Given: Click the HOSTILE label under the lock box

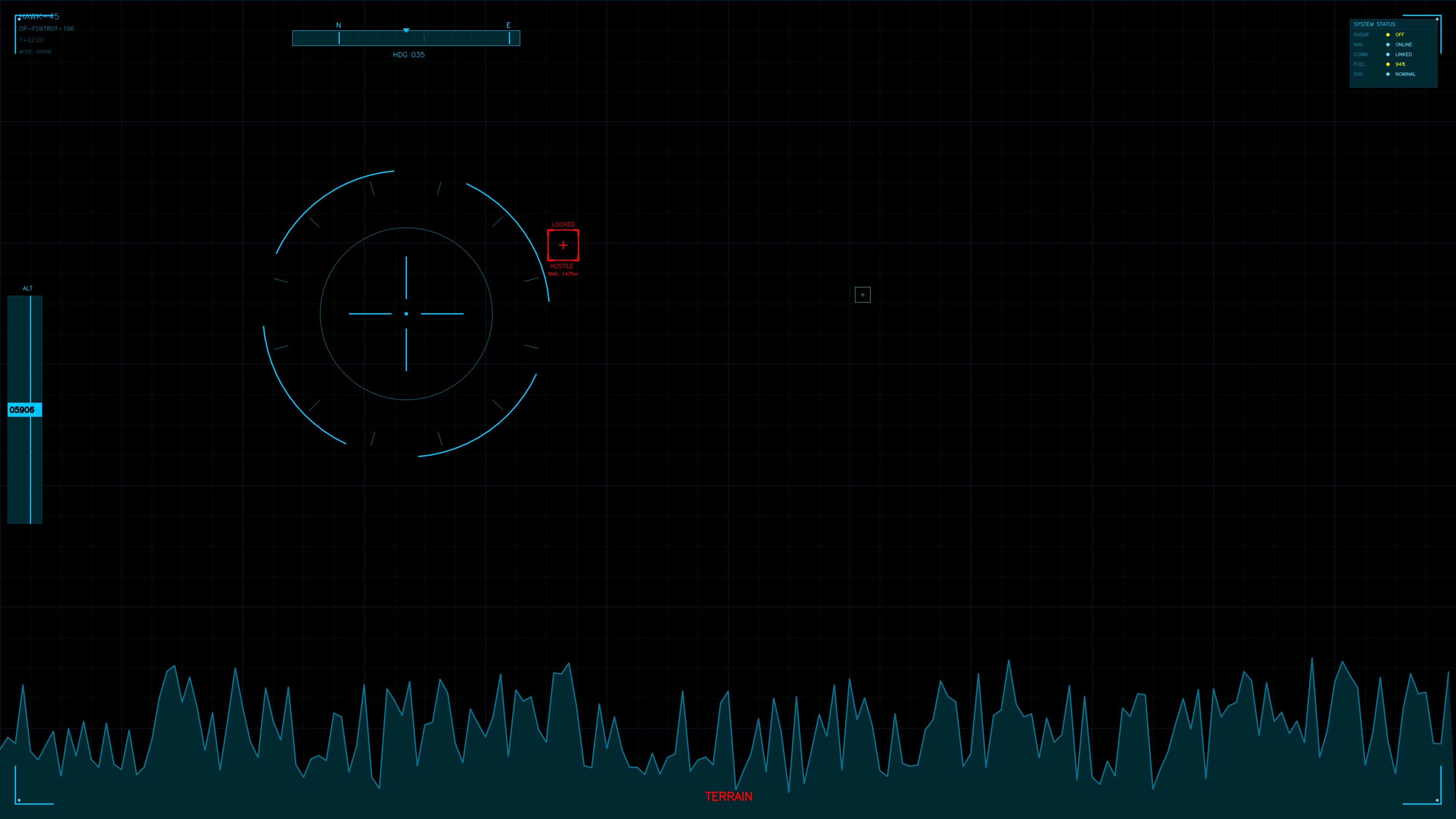Looking at the screenshot, I should click(x=562, y=266).
